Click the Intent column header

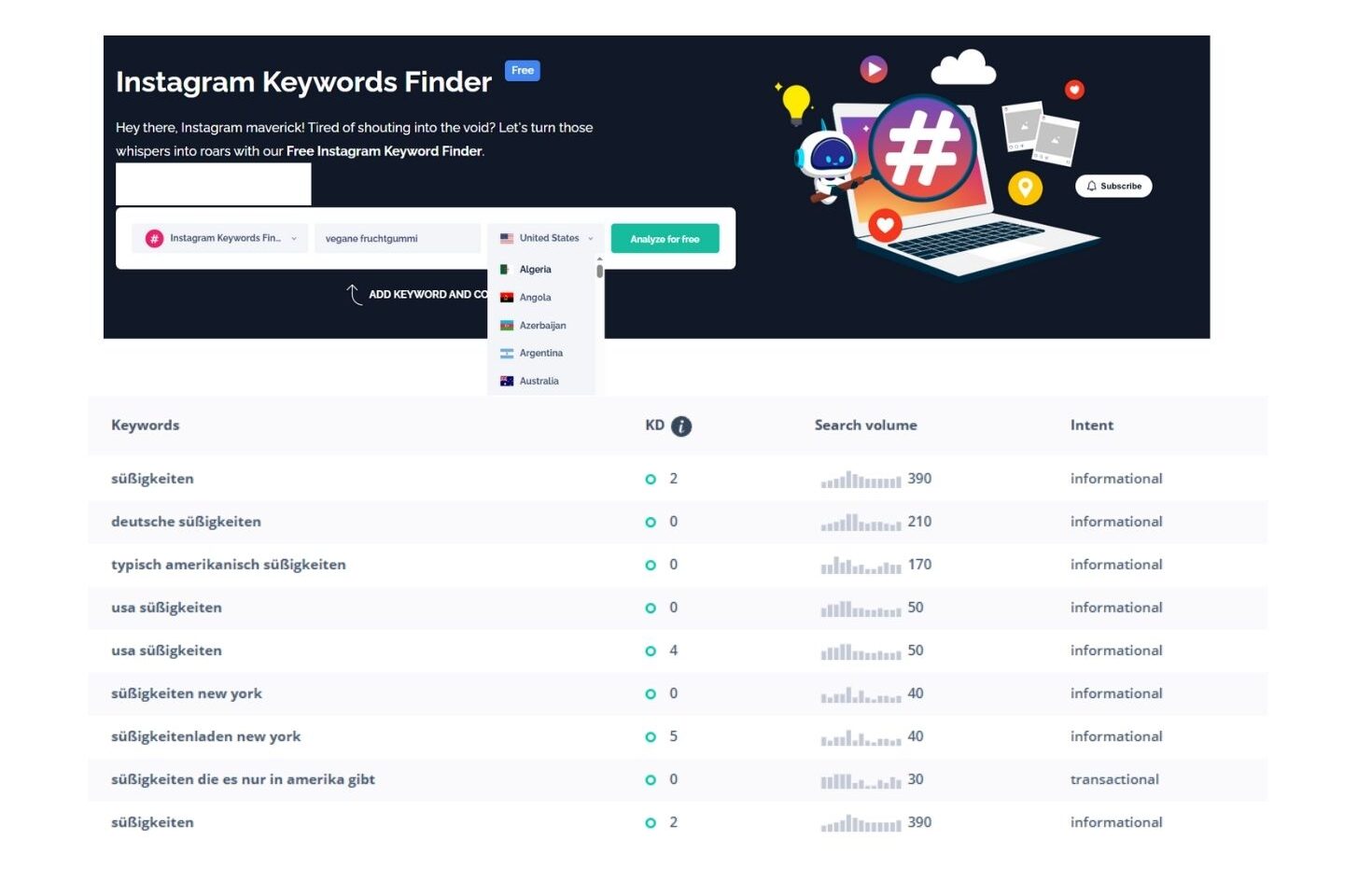pyautogui.click(x=1092, y=426)
